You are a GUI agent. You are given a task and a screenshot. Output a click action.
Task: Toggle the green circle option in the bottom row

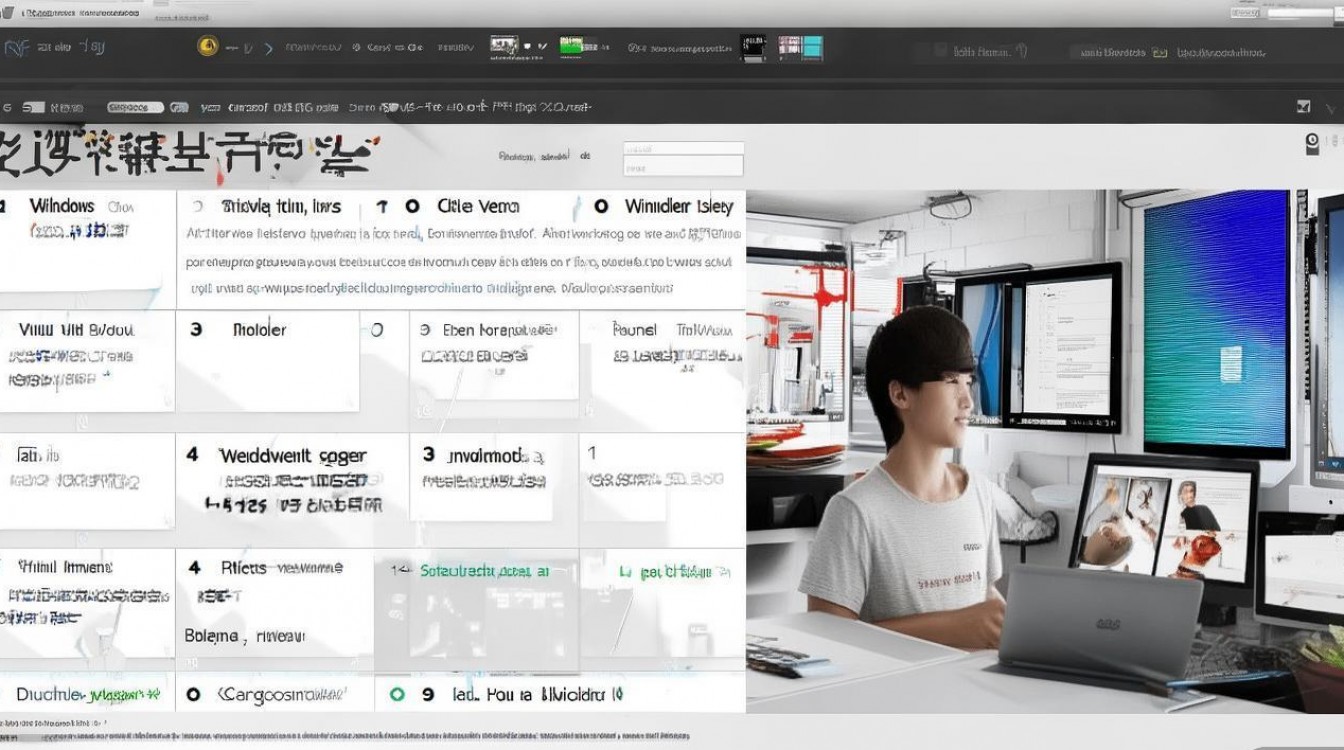(397, 694)
